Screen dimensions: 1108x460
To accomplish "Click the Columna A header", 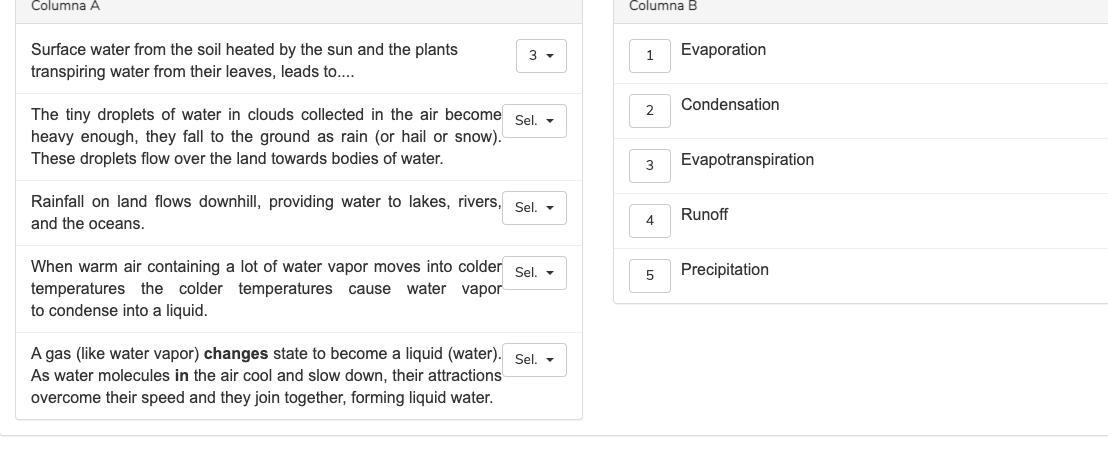I will (x=65, y=6).
